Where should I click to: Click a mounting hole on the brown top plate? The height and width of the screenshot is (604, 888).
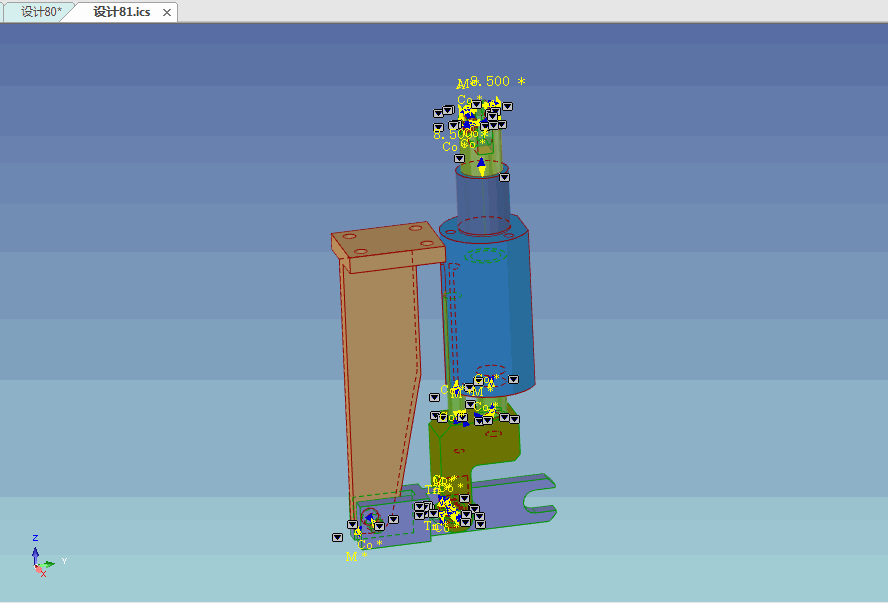click(x=350, y=238)
